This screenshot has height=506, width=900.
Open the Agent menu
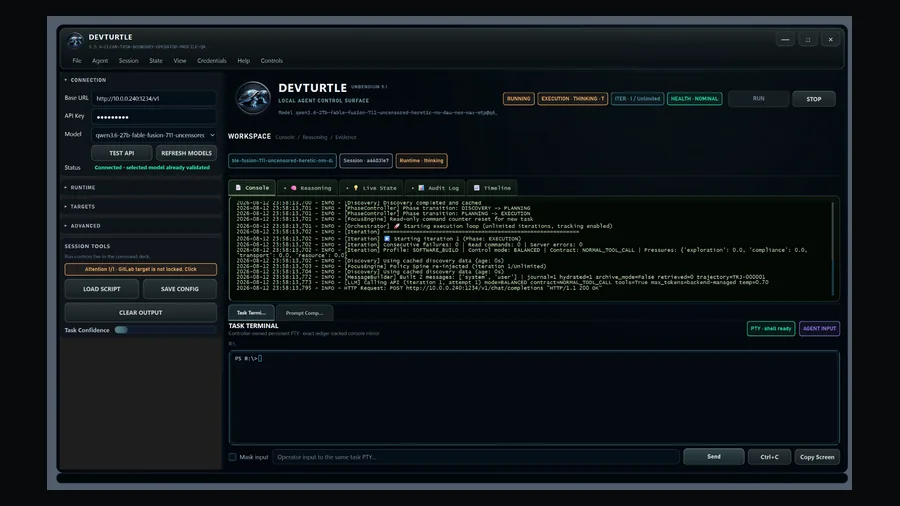pyautogui.click(x=100, y=60)
